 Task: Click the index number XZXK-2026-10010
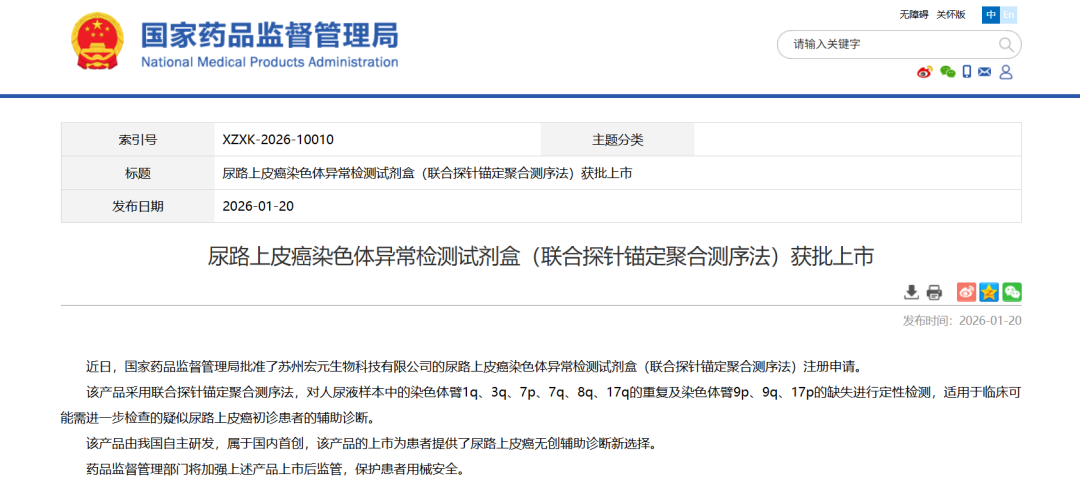[278, 140]
